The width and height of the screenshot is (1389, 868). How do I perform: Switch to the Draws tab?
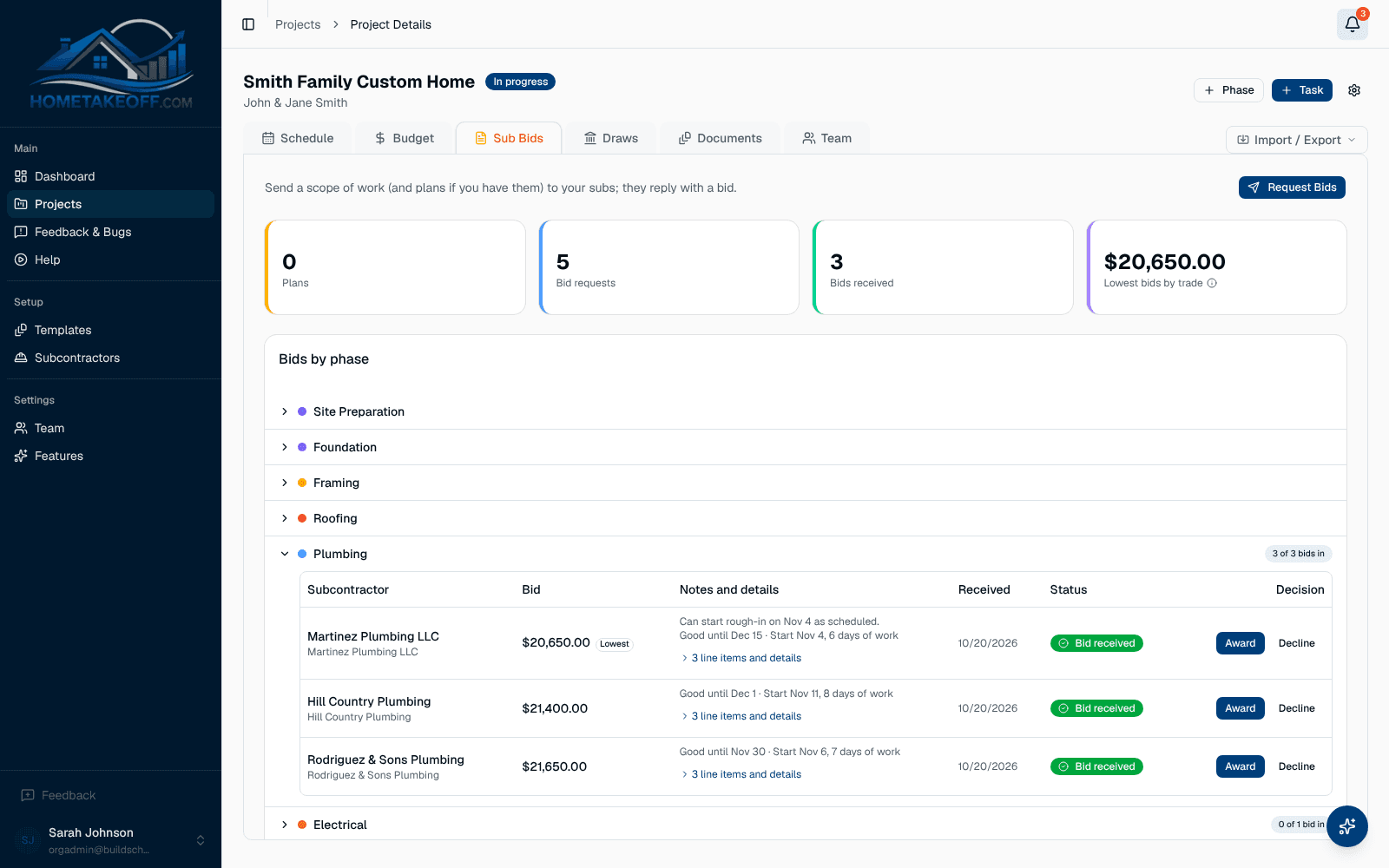coord(611,138)
